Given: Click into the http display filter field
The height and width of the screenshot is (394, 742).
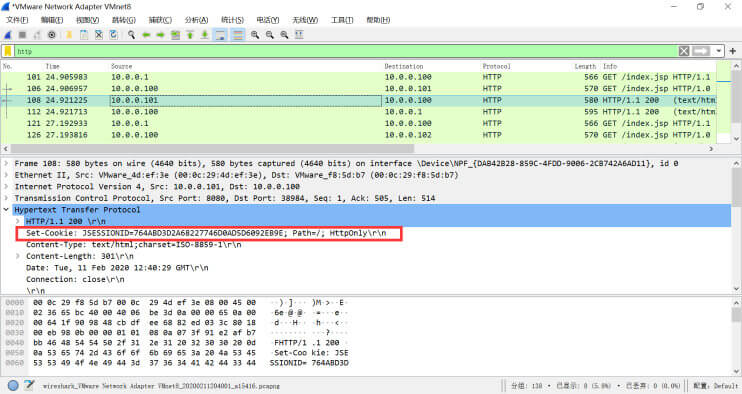Looking at the screenshot, I should pyautogui.click(x=345, y=51).
